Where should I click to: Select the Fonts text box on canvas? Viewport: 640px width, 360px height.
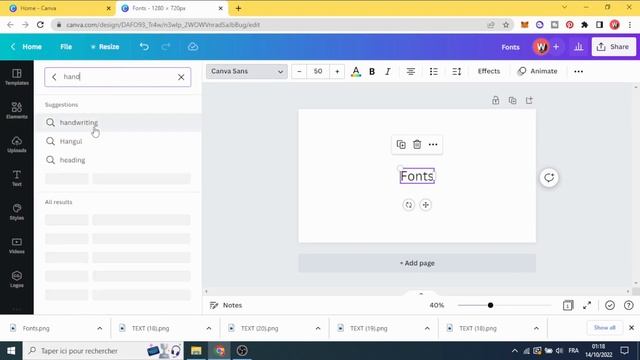pyautogui.click(x=417, y=176)
